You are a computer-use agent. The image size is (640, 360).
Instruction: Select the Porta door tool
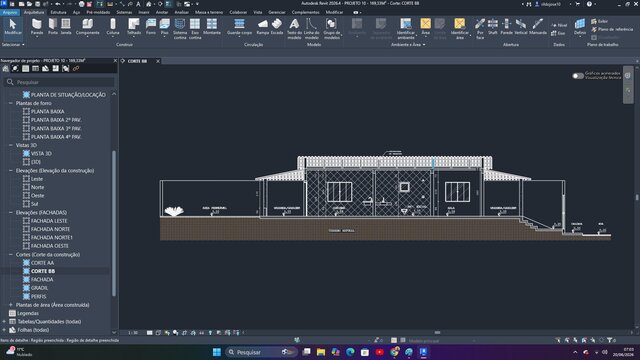pyautogui.click(x=53, y=27)
